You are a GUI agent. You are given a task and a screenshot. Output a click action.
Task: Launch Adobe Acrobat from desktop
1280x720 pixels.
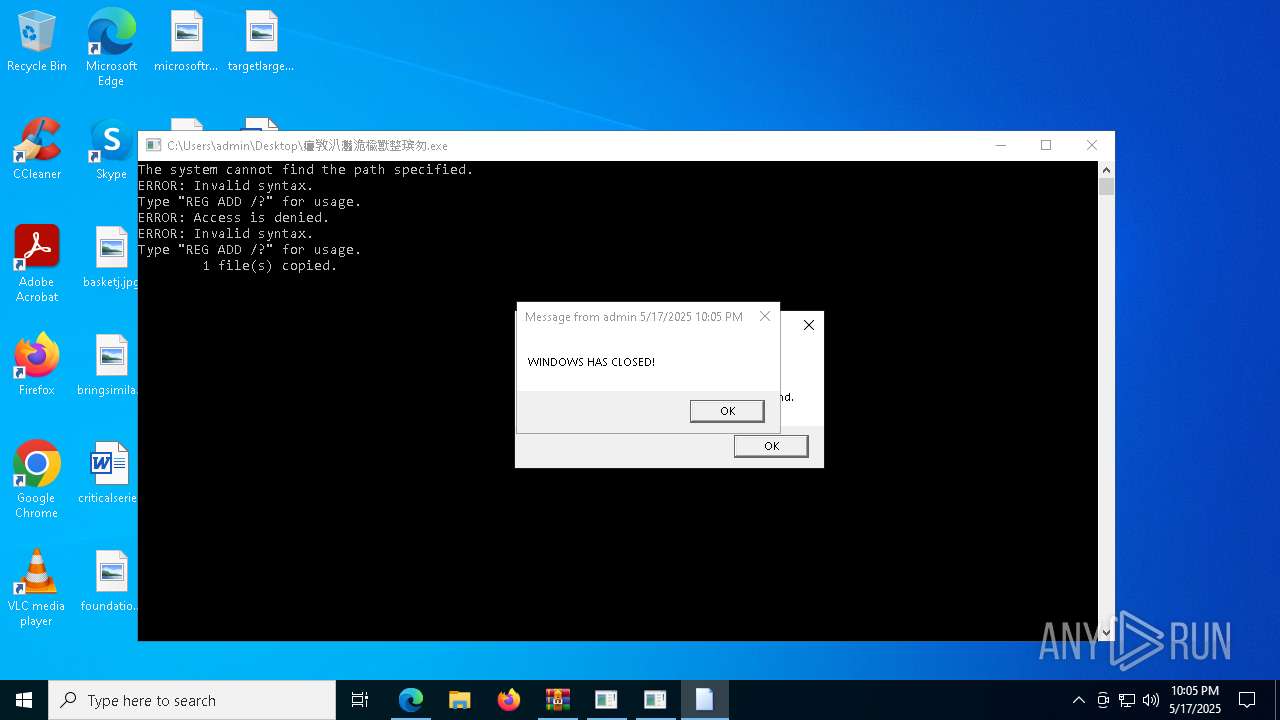tap(37, 264)
